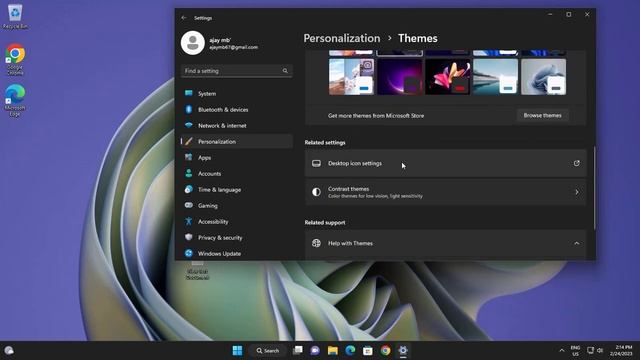The height and width of the screenshot is (360, 640).
Task: Focus the Find a setting search box
Action: (236, 71)
